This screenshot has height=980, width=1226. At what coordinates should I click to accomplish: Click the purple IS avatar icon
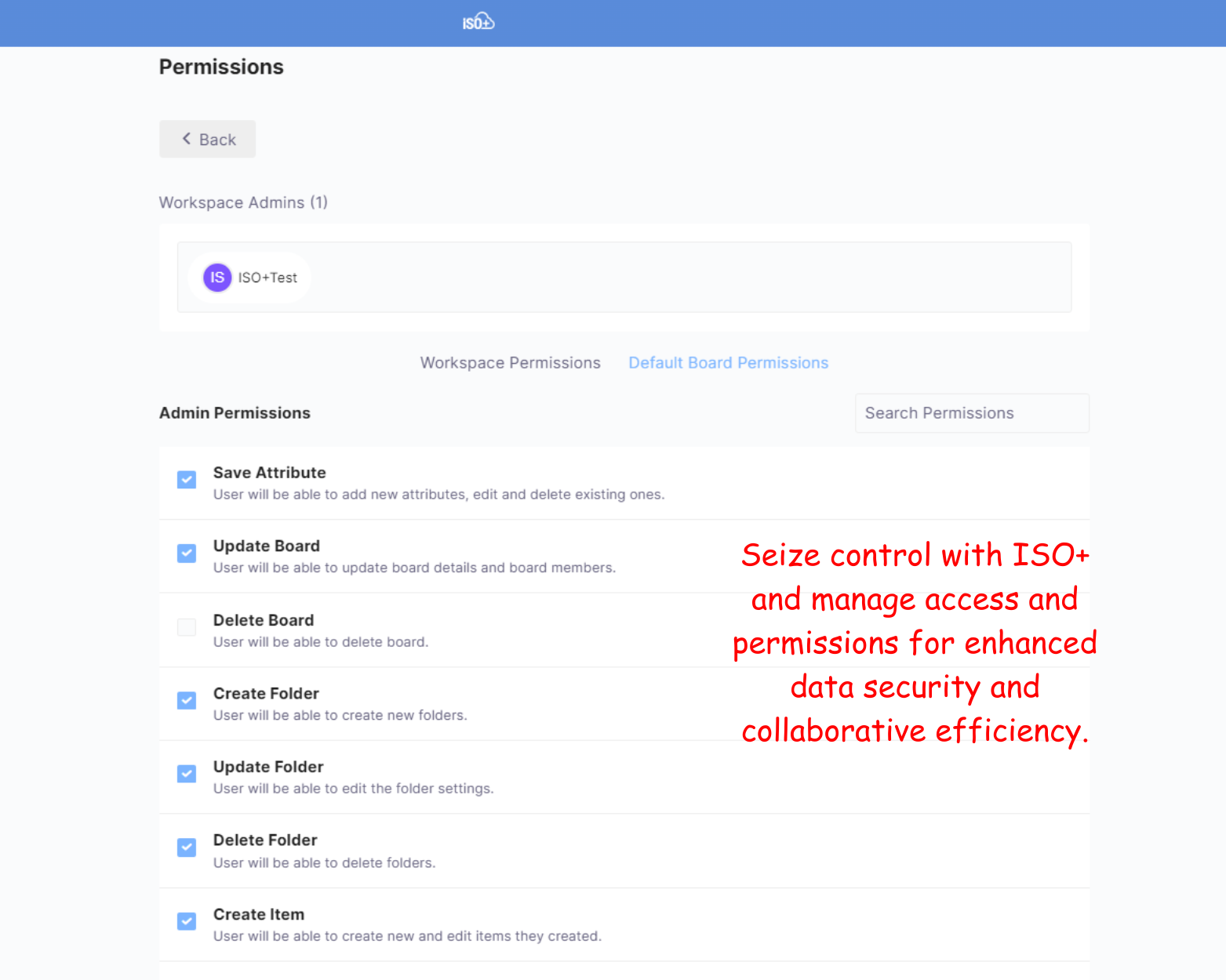coord(217,278)
